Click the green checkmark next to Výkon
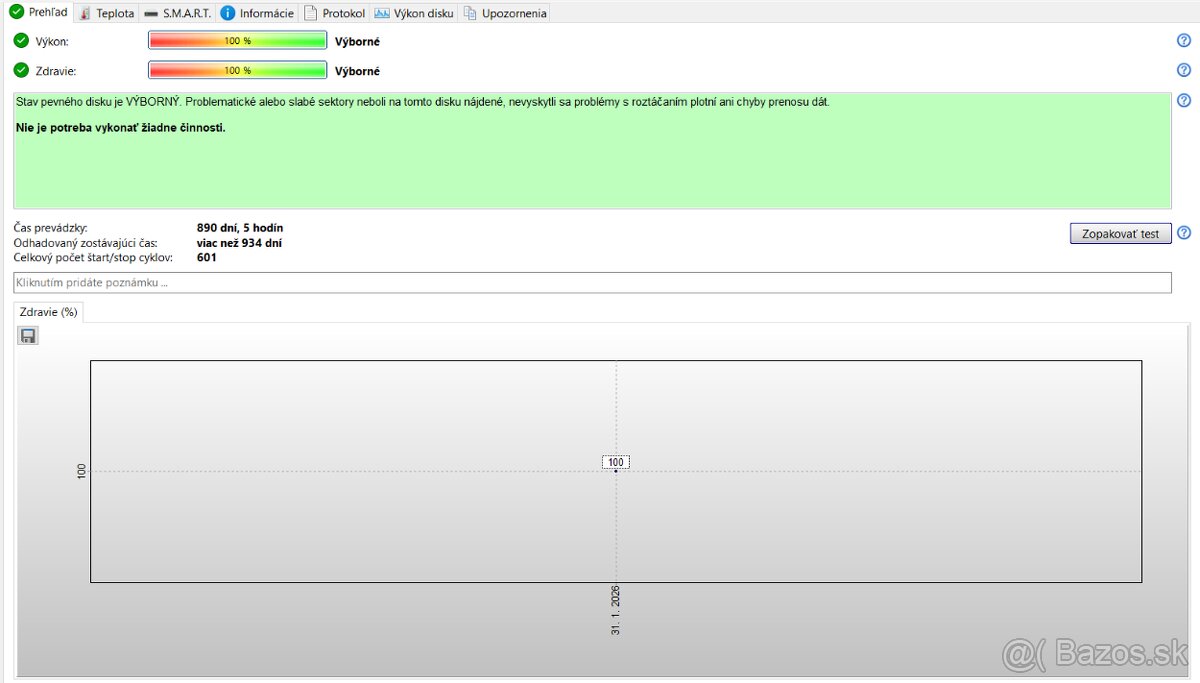 (21, 41)
